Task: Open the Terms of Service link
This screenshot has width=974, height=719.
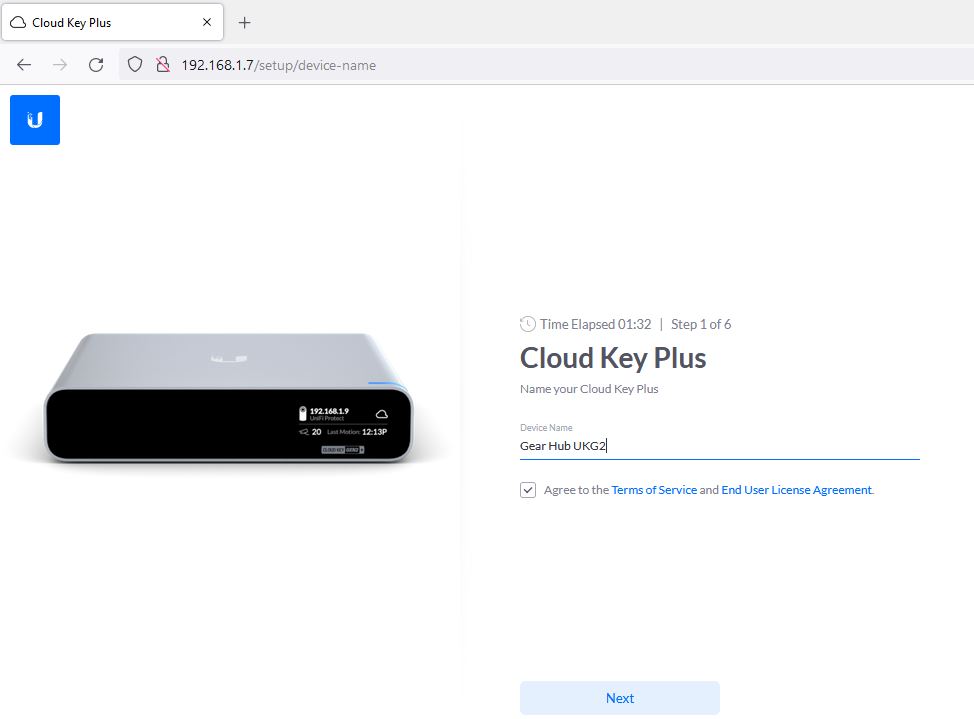Action: point(654,490)
